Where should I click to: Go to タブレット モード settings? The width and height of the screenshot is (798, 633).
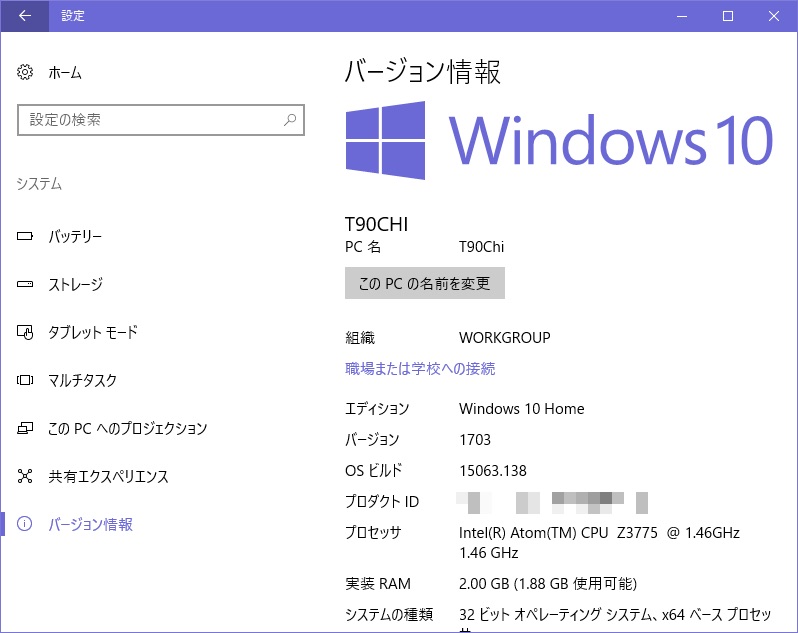[93, 332]
